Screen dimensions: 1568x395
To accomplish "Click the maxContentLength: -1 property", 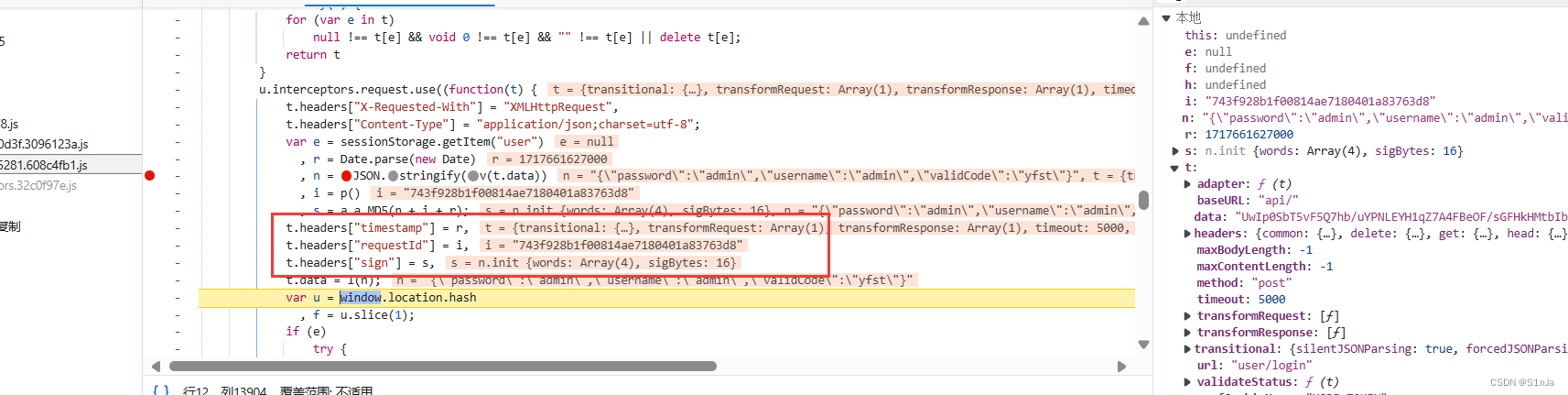I will 1265,267.
